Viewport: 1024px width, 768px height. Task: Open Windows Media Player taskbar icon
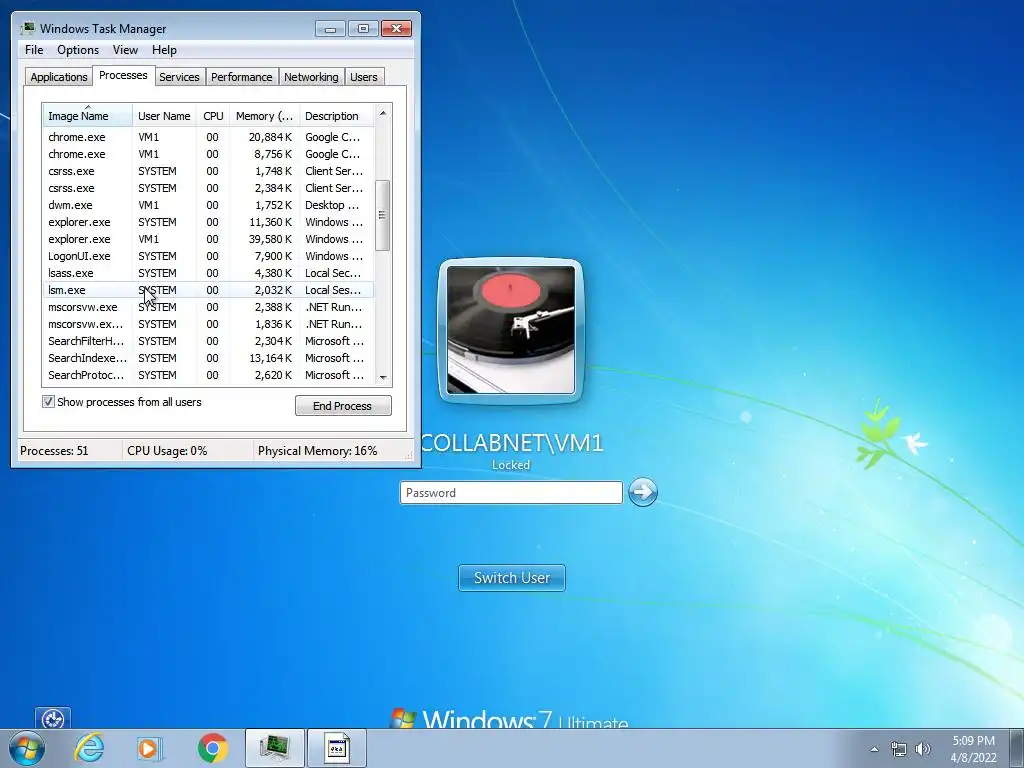point(149,748)
